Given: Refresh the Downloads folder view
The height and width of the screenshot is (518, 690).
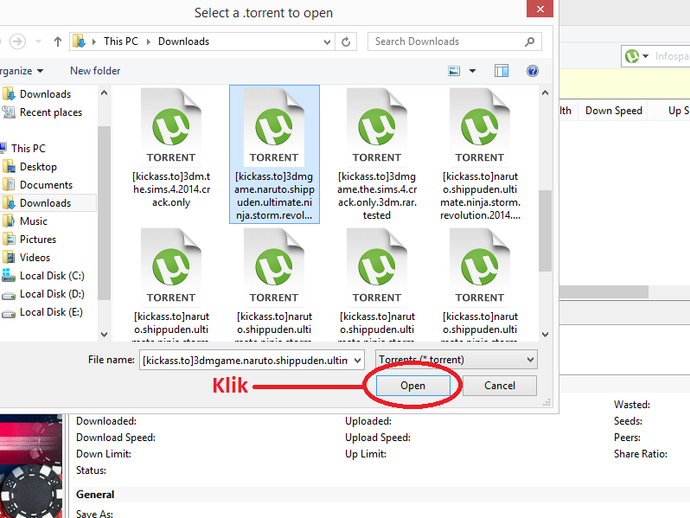Looking at the screenshot, I should [346, 42].
